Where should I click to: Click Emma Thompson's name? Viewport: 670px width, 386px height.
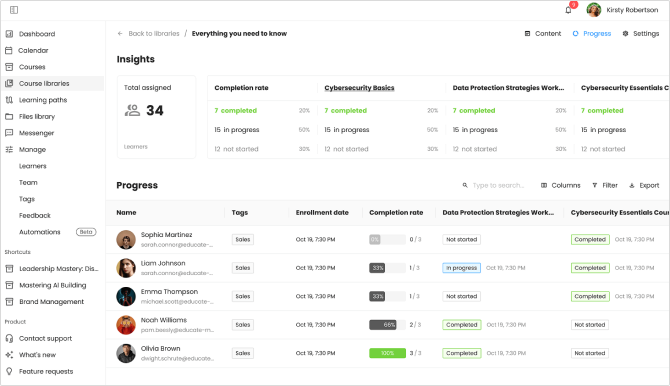pos(169,292)
